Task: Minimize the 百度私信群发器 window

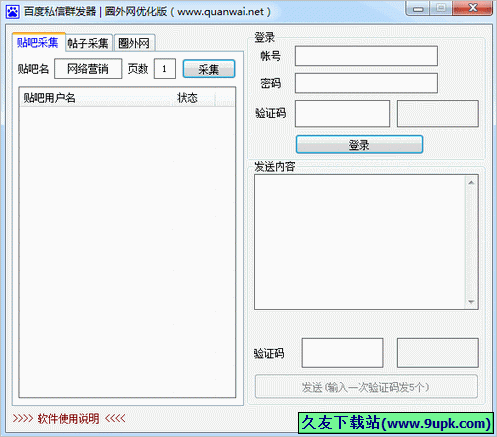Action: point(418,9)
